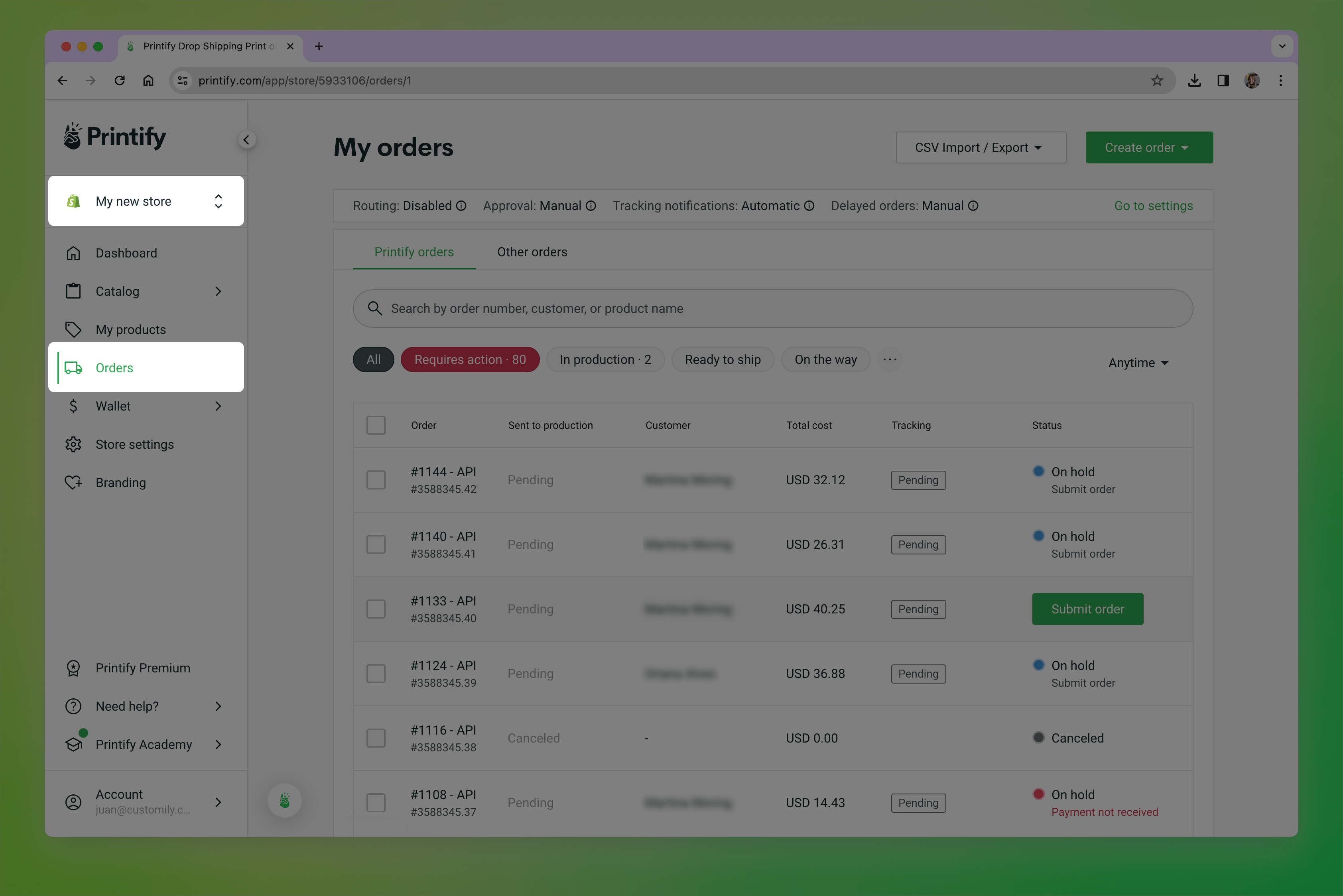Click the My products tag icon
1343x896 pixels.
pos(73,330)
